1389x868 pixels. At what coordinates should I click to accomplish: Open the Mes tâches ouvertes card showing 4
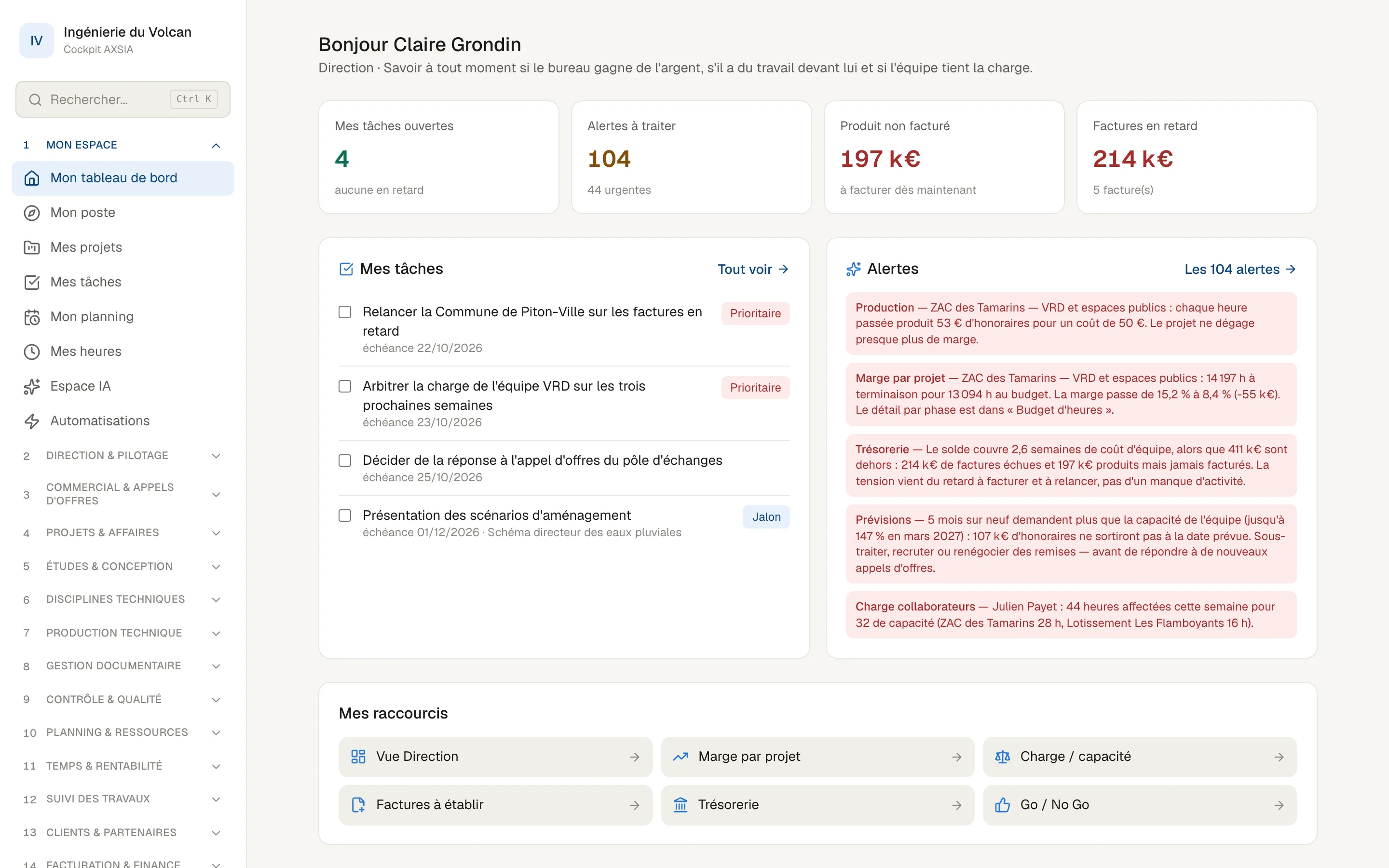point(438,157)
